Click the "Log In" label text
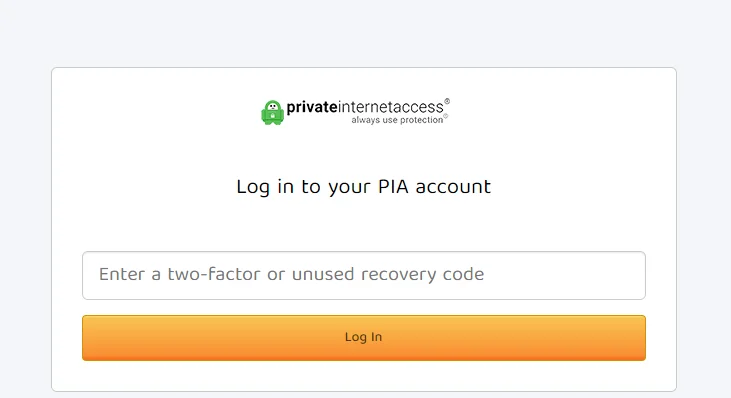The width and height of the screenshot is (731, 398). (x=364, y=337)
